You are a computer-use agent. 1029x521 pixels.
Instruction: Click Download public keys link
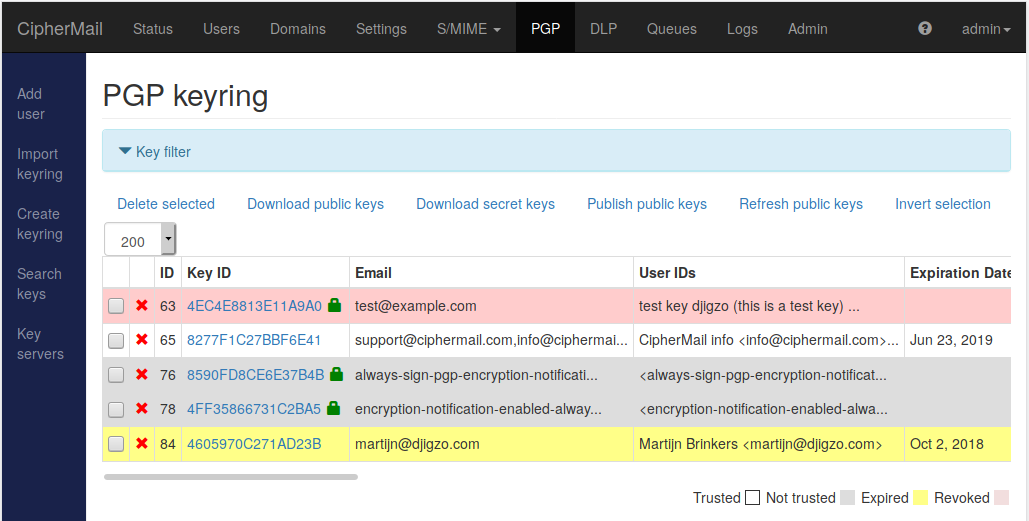coord(316,204)
